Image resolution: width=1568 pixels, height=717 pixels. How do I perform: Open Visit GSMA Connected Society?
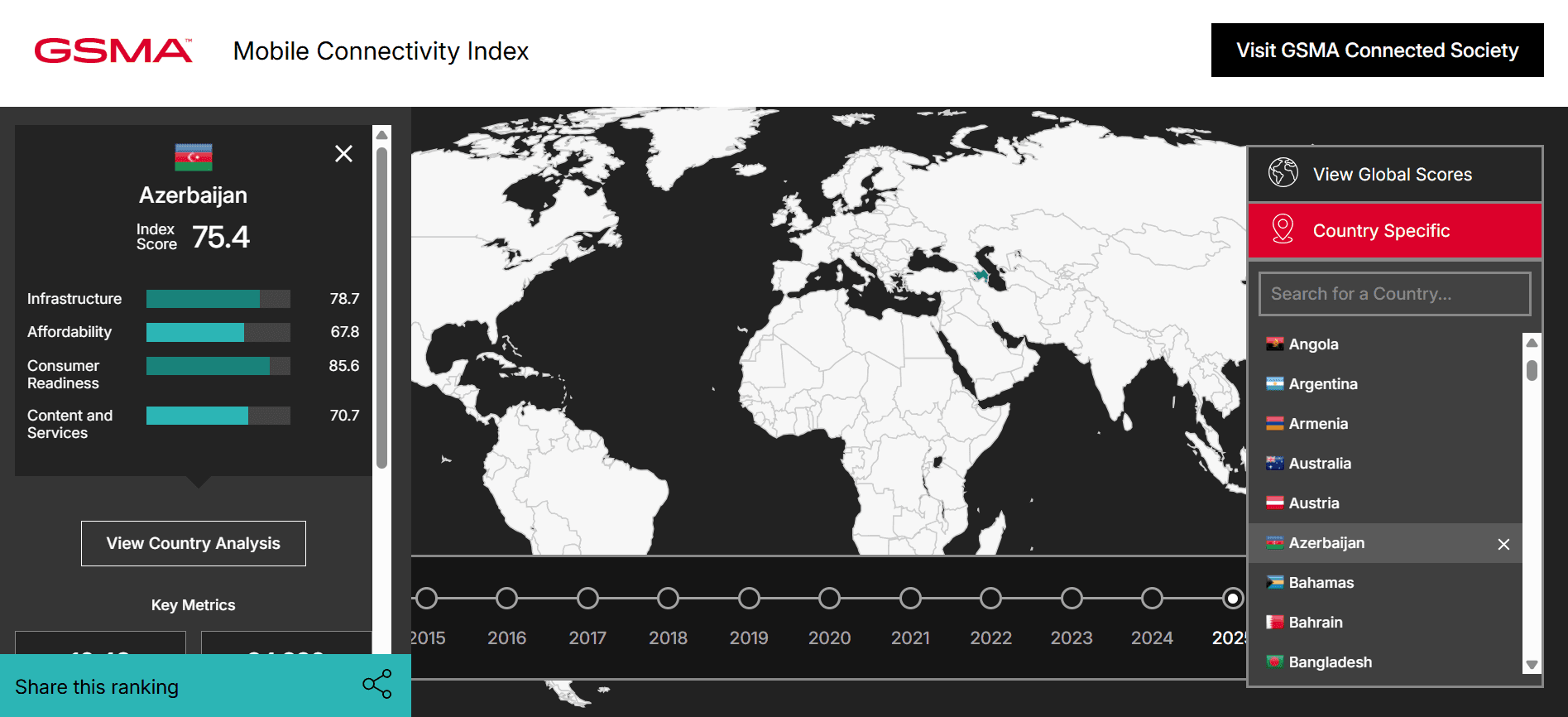click(1377, 51)
